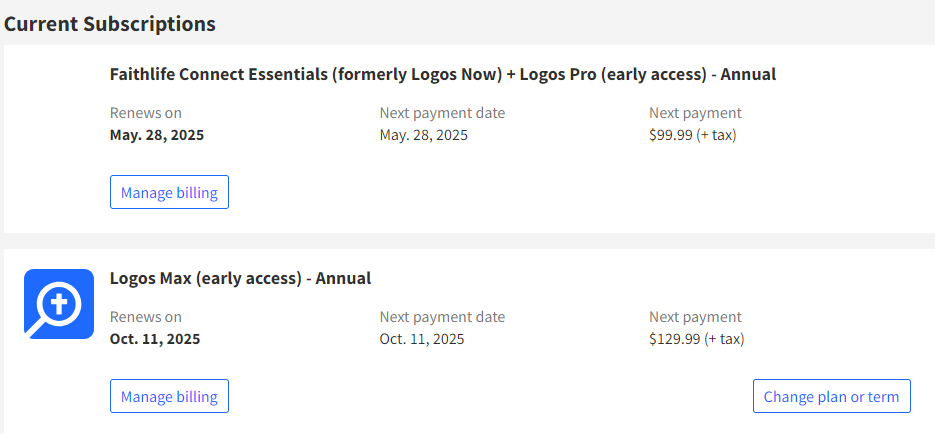
Task: Select the $99.99 (+ tax) payment amount
Action: (x=693, y=135)
